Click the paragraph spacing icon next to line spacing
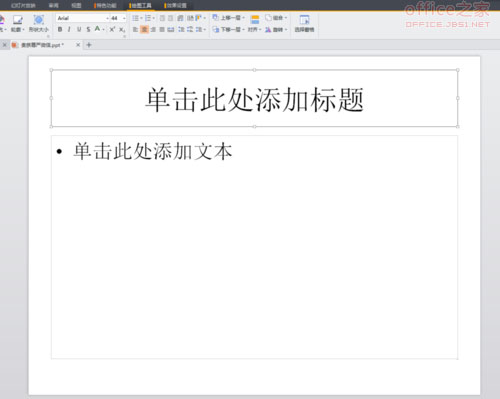The height and width of the screenshot is (399, 500). 190,30
